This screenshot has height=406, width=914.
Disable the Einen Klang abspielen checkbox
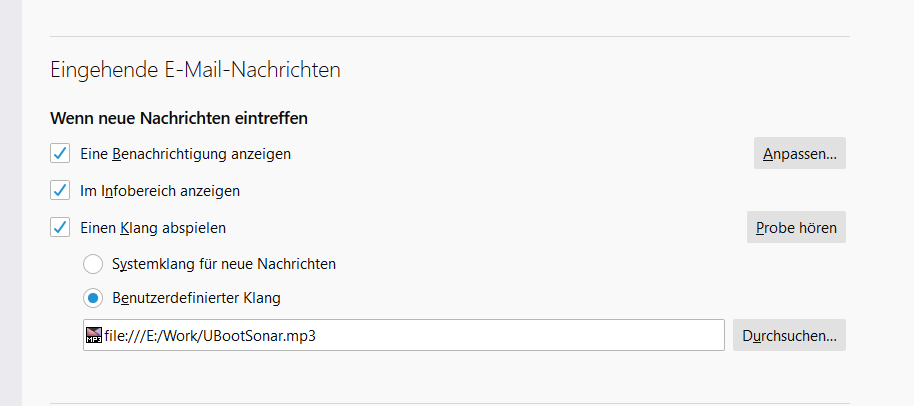60,227
